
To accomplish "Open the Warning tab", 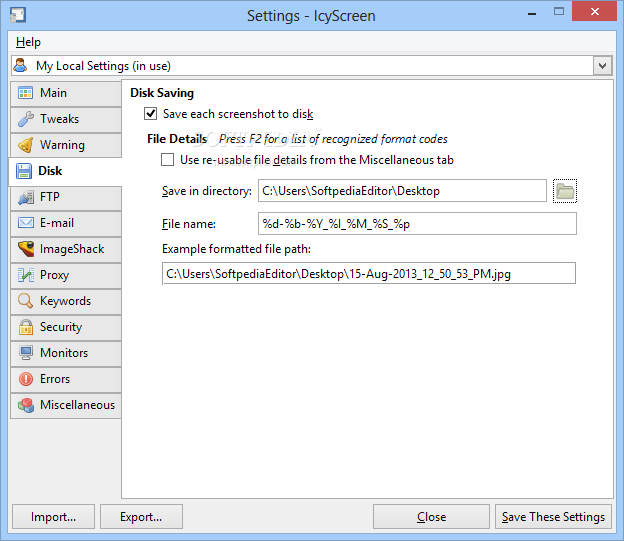I will point(66,145).
